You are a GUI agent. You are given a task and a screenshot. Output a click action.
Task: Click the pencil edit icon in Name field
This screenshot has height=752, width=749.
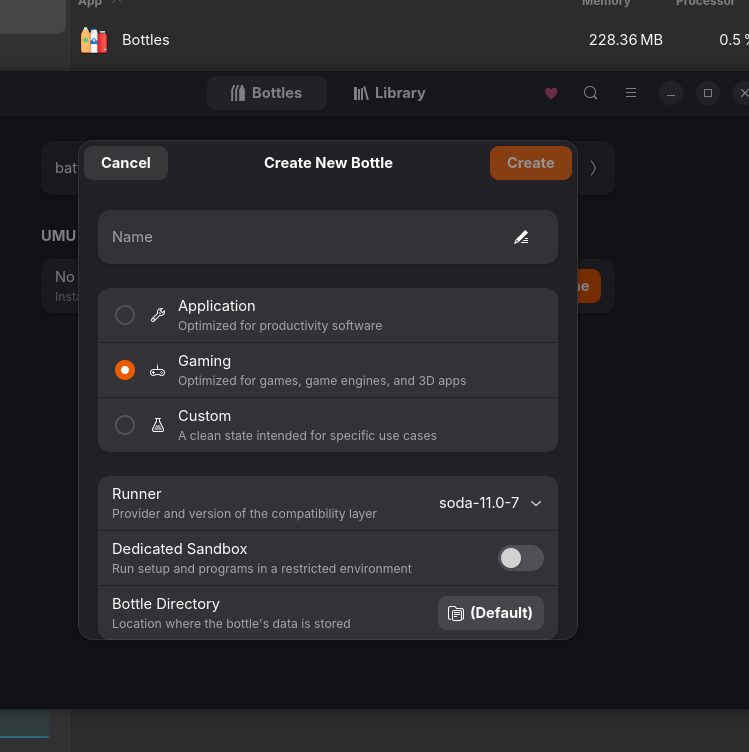click(521, 237)
